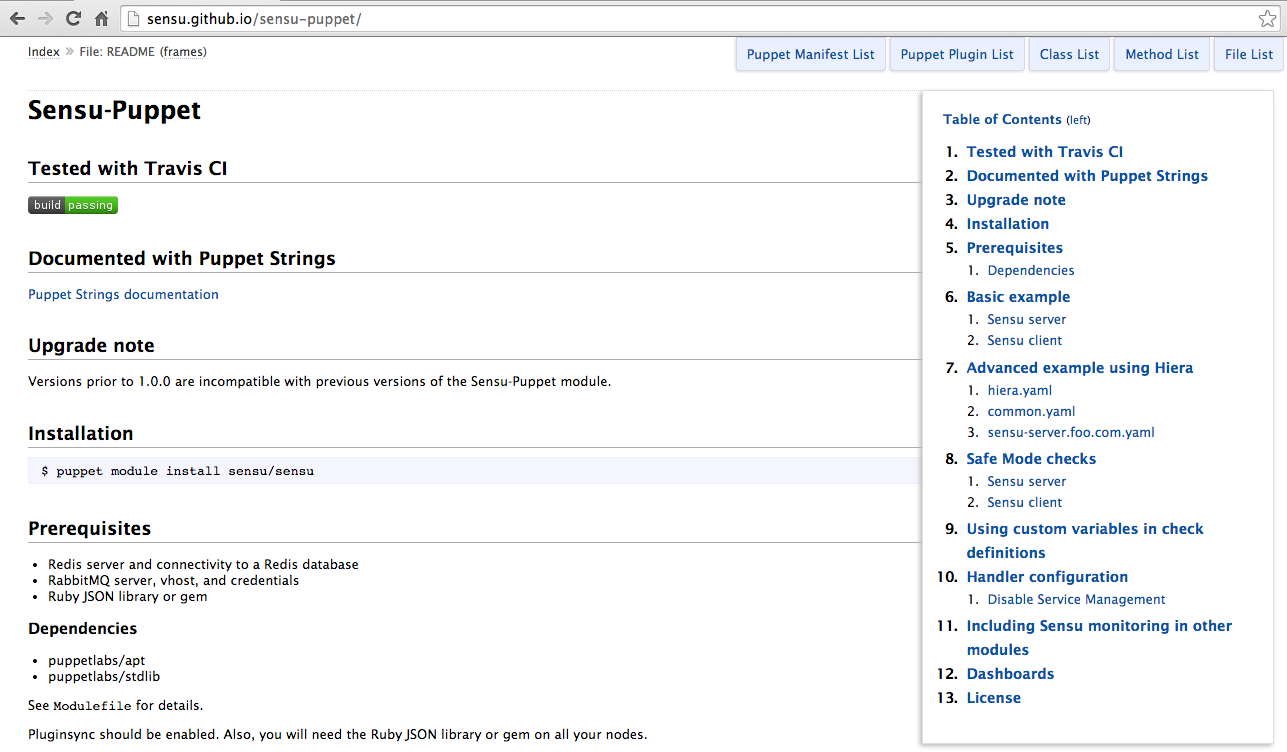Click the Modulefile code text

pyautogui.click(x=92, y=706)
